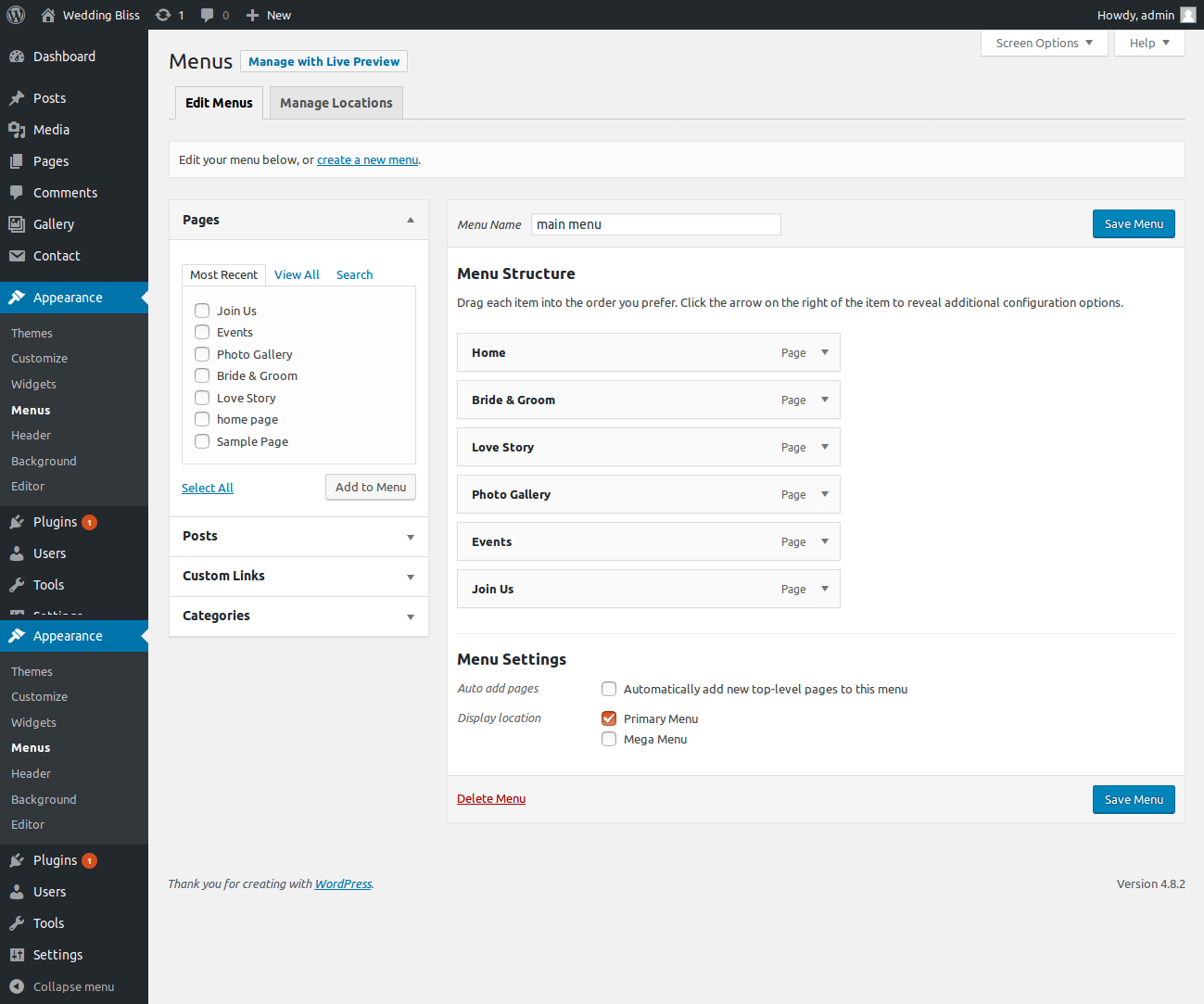Expand the Bride & Groom menu item
This screenshot has width=1204, height=1004.
pos(825,400)
